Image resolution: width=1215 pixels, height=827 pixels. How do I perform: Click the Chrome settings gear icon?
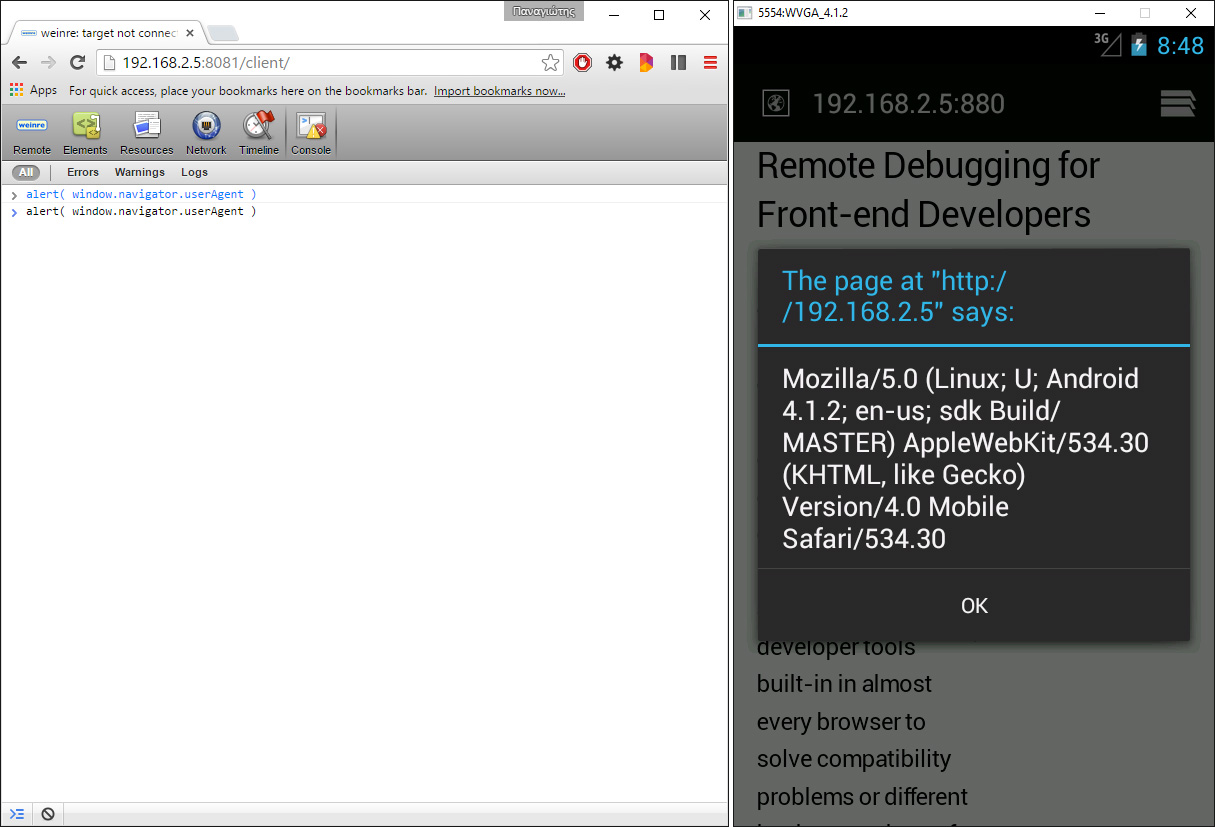(614, 62)
